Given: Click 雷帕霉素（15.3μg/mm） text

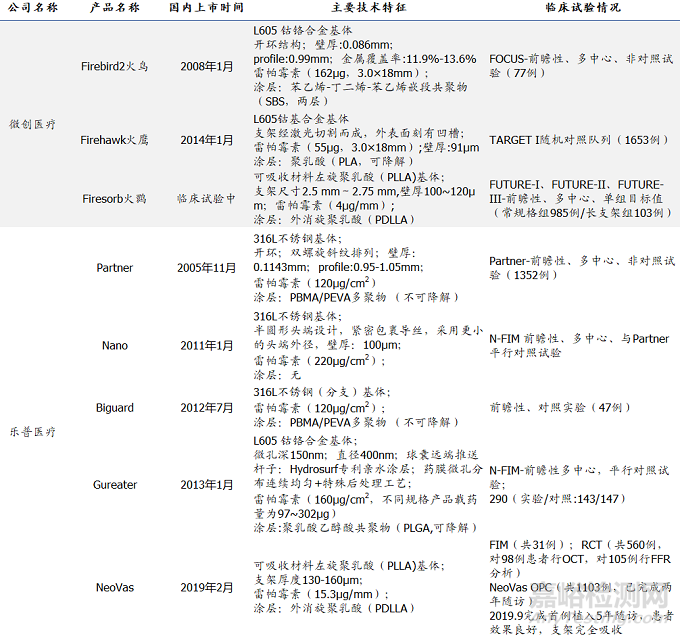Looking at the screenshot, I should [321, 594].
